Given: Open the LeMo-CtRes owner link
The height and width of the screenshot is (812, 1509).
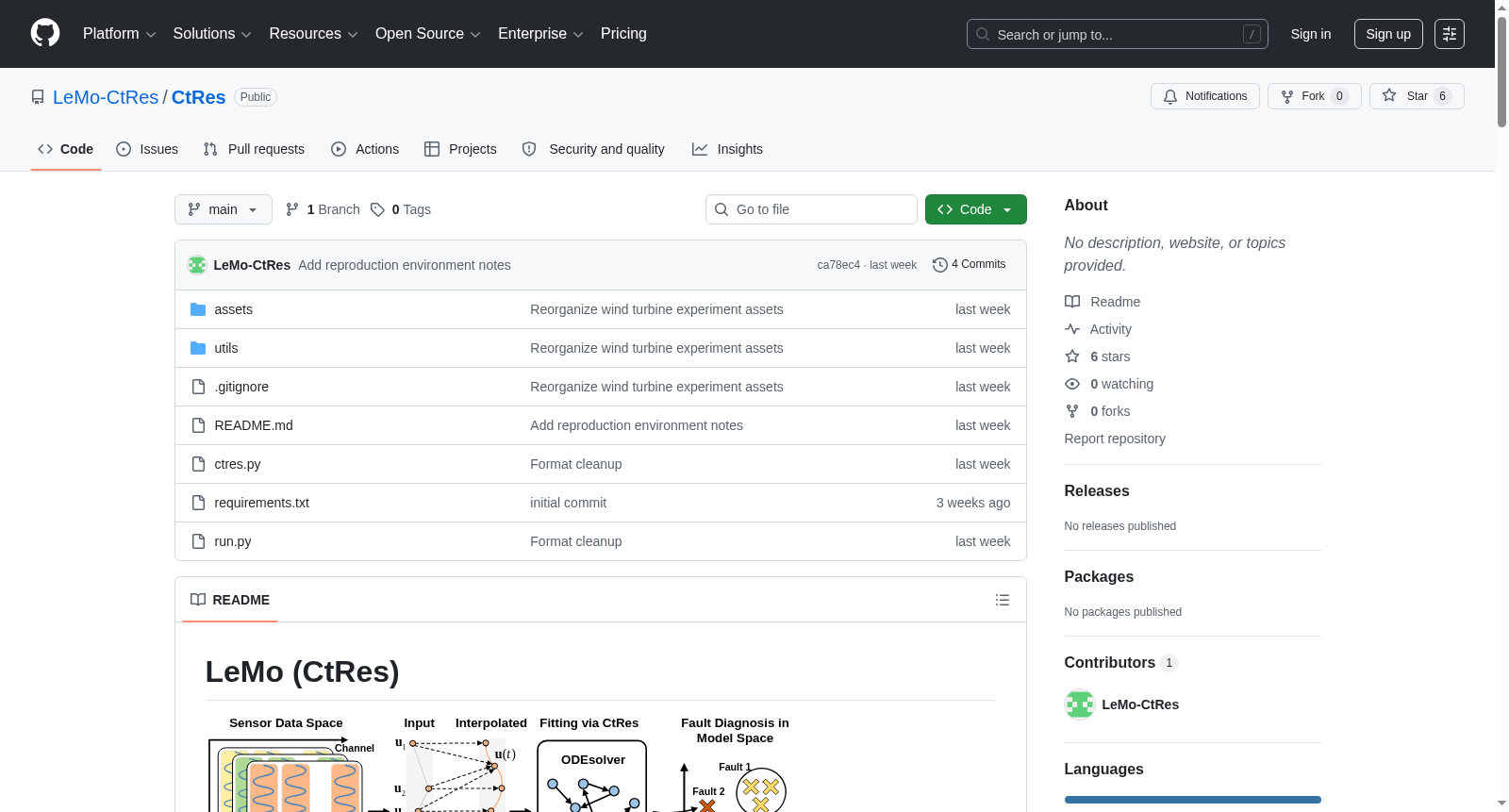Looking at the screenshot, I should coord(106,97).
